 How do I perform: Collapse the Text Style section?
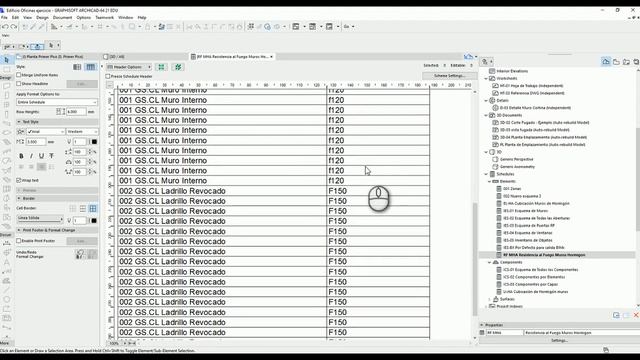click(x=19, y=122)
